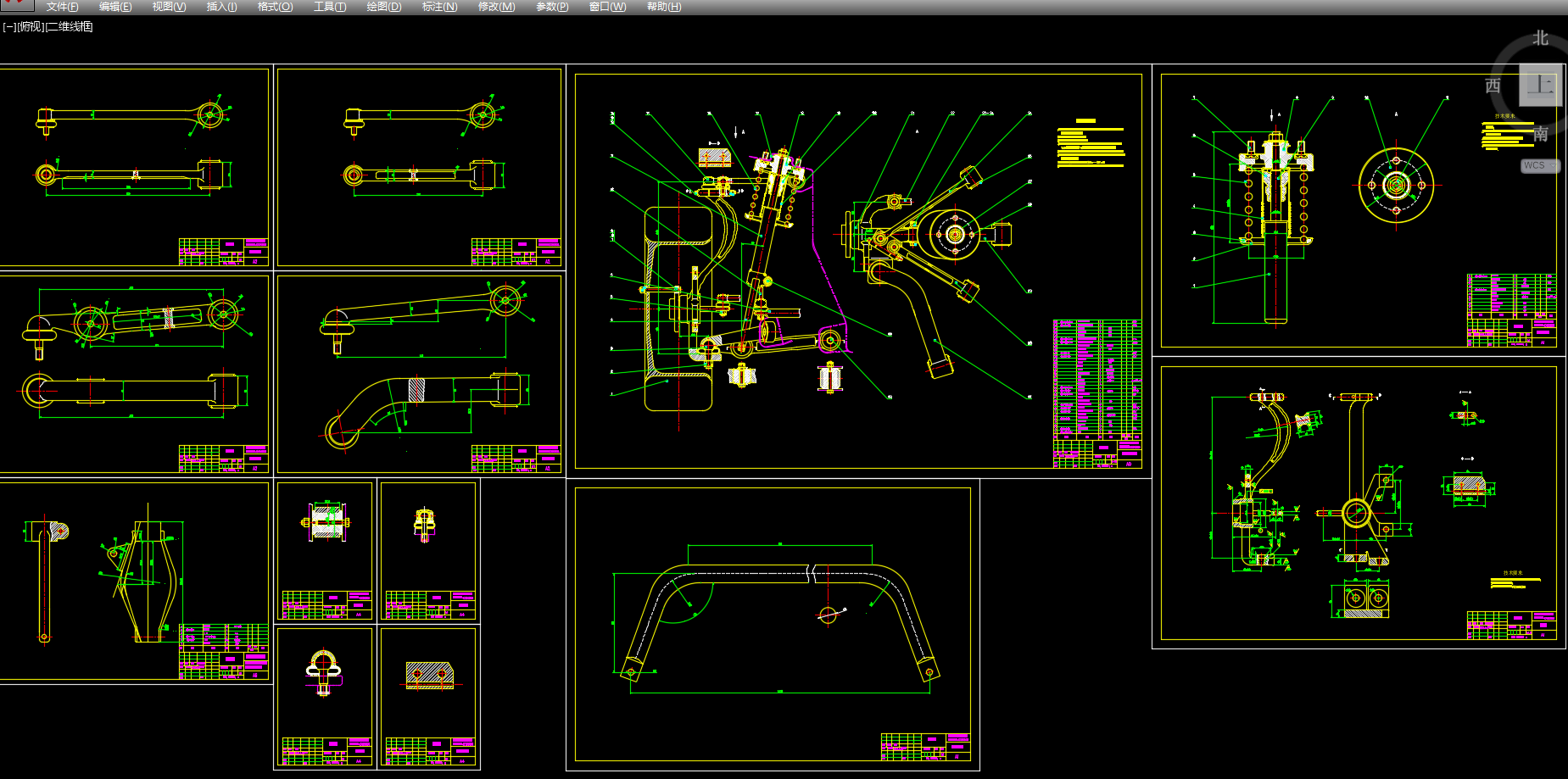The height and width of the screenshot is (779, 1568).
Task: Click the 北 north label on the ViewCube compass
Action: tap(1540, 38)
